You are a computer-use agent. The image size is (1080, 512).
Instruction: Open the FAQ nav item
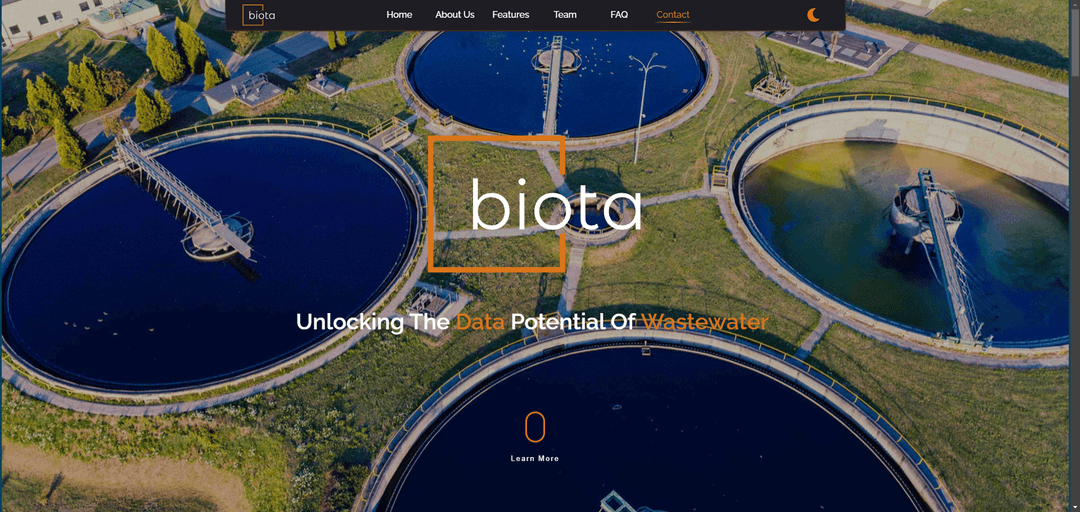pos(619,14)
